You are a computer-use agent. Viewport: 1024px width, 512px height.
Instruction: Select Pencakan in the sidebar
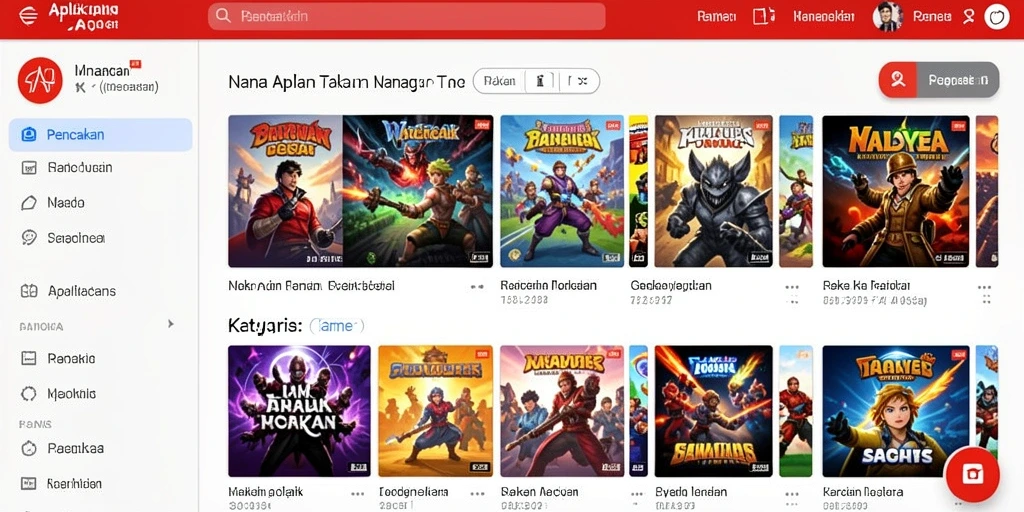101,135
